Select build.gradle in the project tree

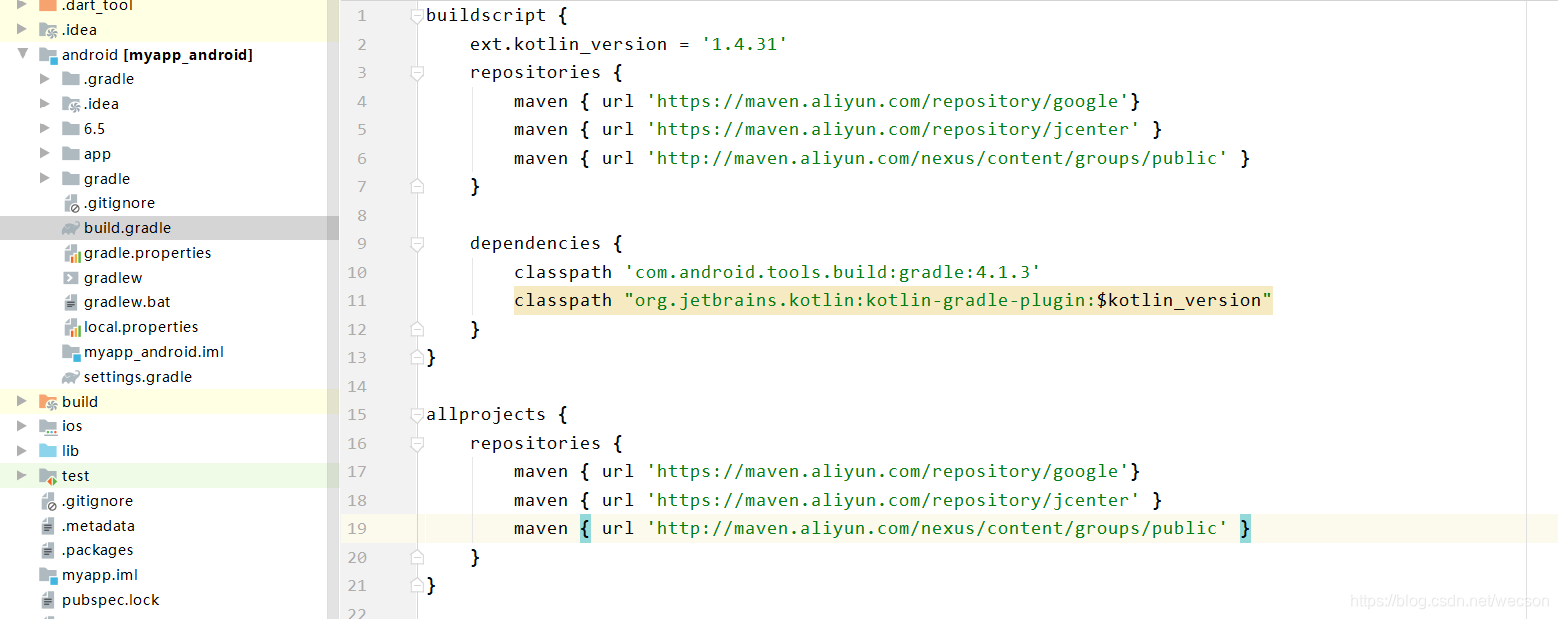click(x=127, y=228)
